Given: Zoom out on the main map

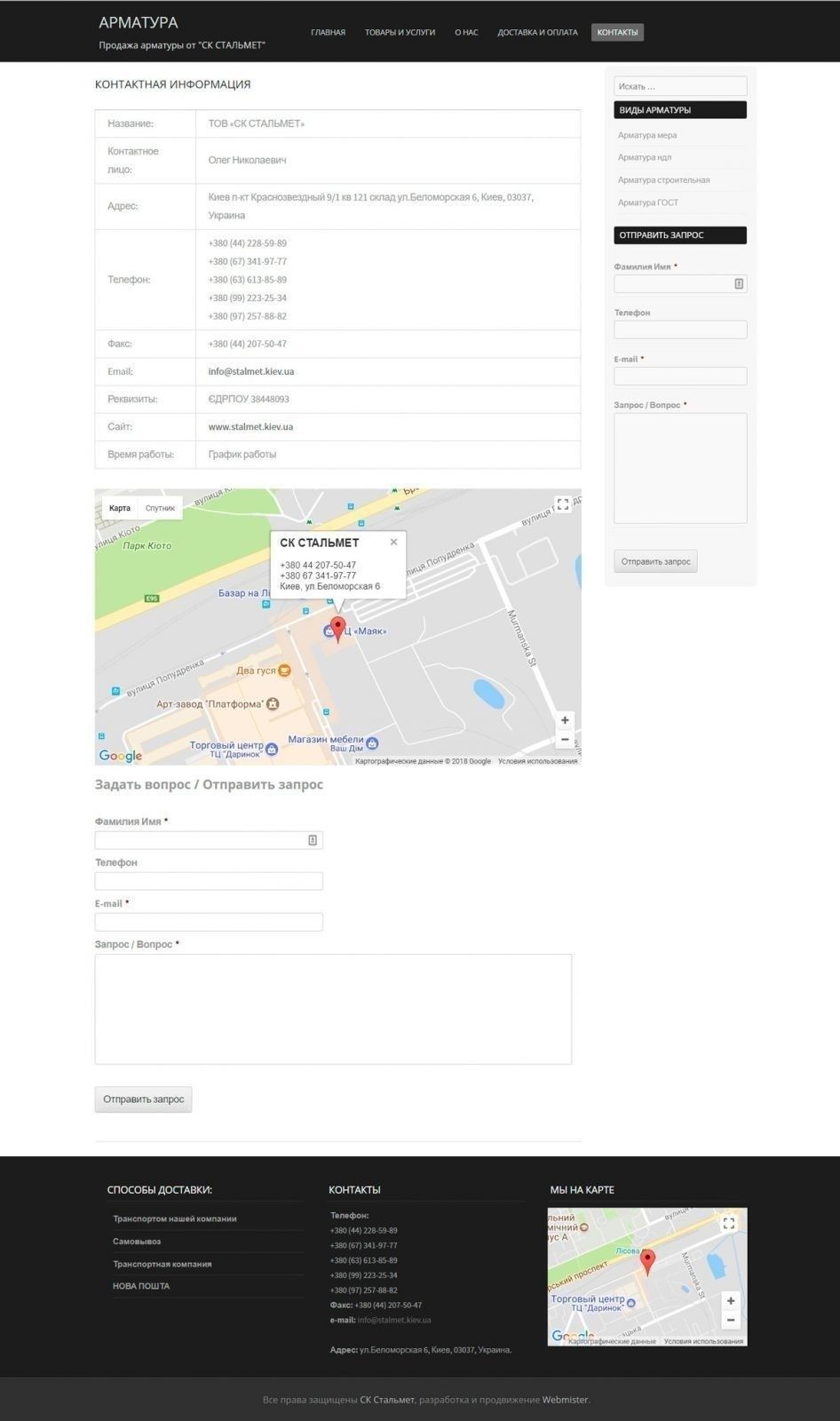Looking at the screenshot, I should click(x=564, y=740).
